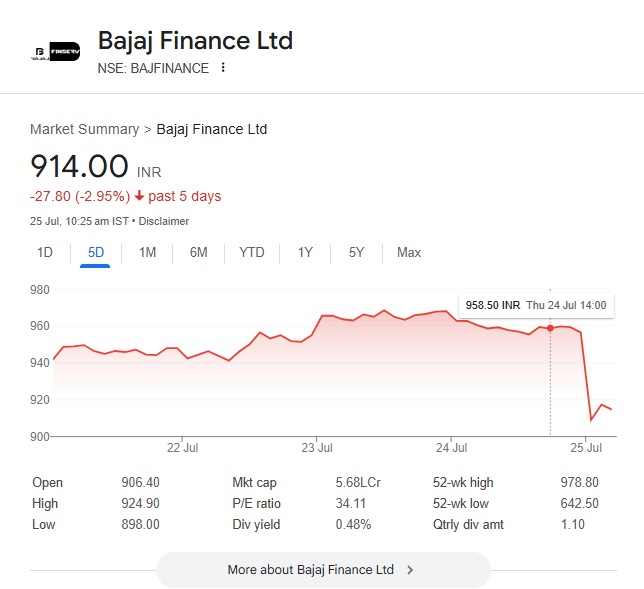
Task: Click the Disclaimer link
Action: point(163,221)
